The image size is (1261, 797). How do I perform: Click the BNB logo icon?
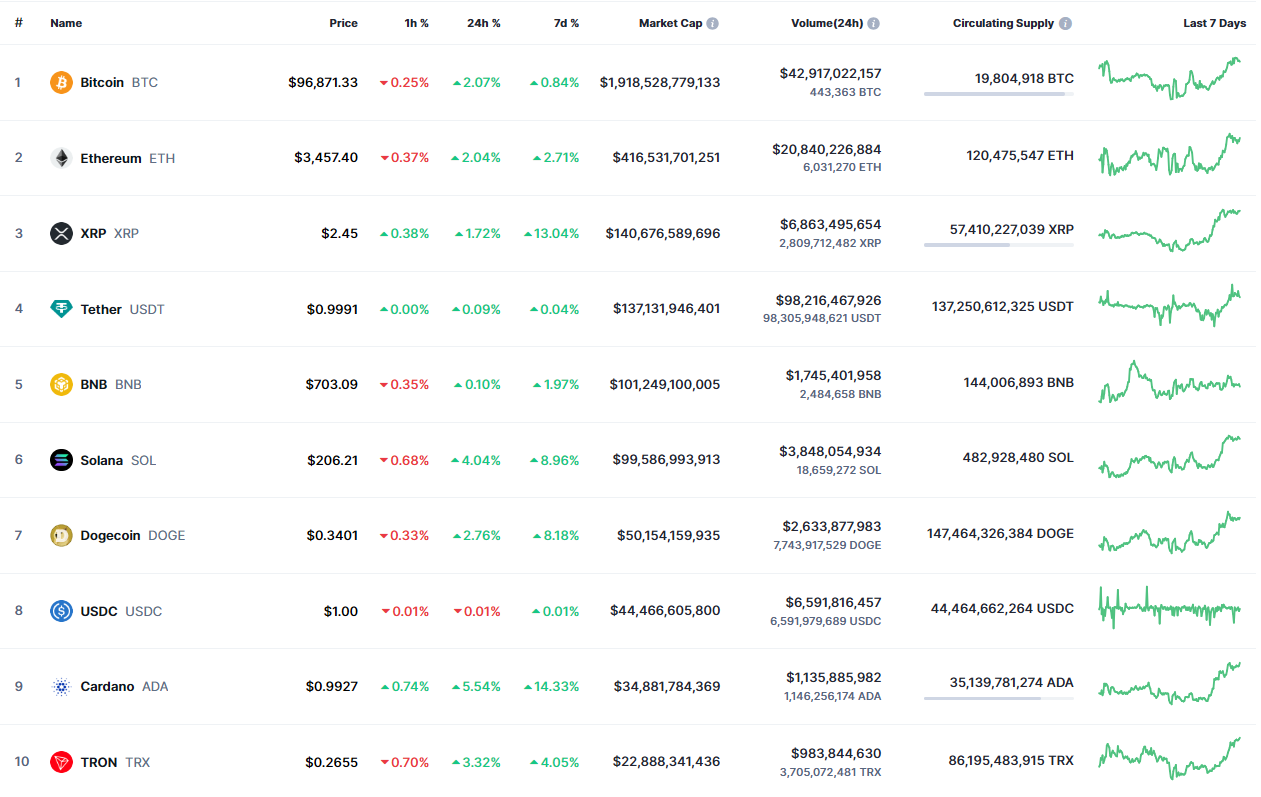pyautogui.click(x=62, y=384)
